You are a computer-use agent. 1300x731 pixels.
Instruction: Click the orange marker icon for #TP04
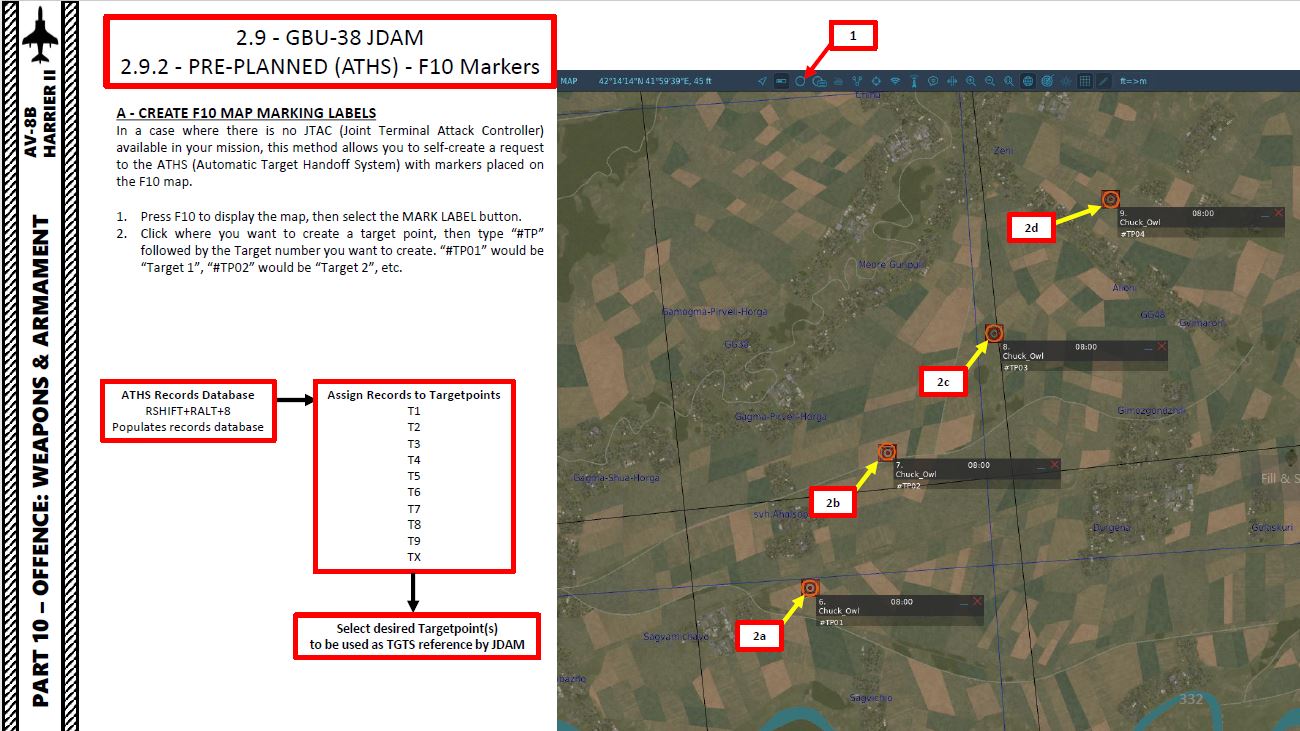click(x=1110, y=199)
